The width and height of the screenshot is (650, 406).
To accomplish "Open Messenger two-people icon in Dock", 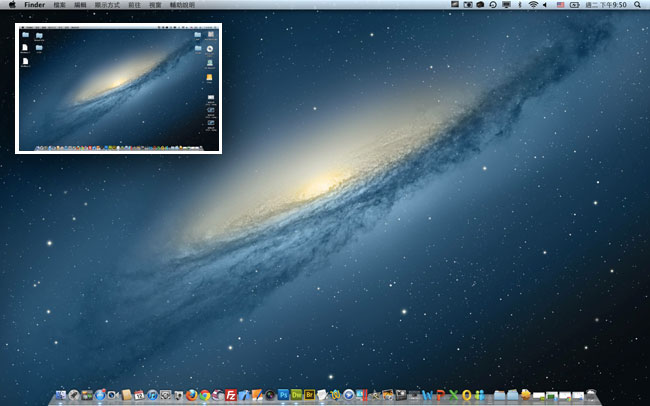I will [x=480, y=395].
